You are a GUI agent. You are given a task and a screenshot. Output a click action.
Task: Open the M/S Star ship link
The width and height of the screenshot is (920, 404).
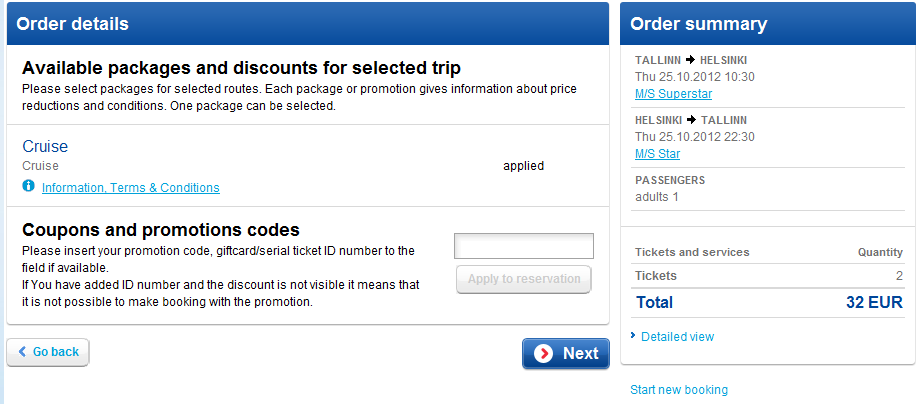657,154
